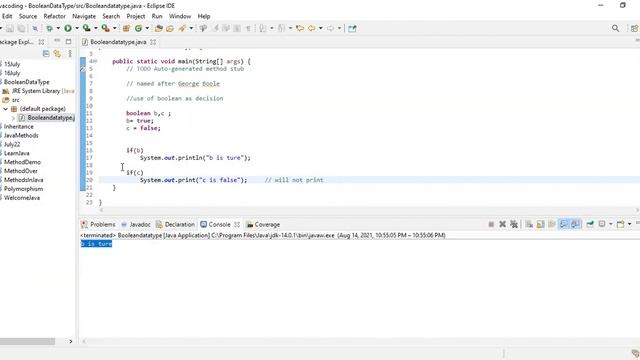Click the New Java Package icon
640x360 pixels.
pyautogui.click(x=126, y=28)
